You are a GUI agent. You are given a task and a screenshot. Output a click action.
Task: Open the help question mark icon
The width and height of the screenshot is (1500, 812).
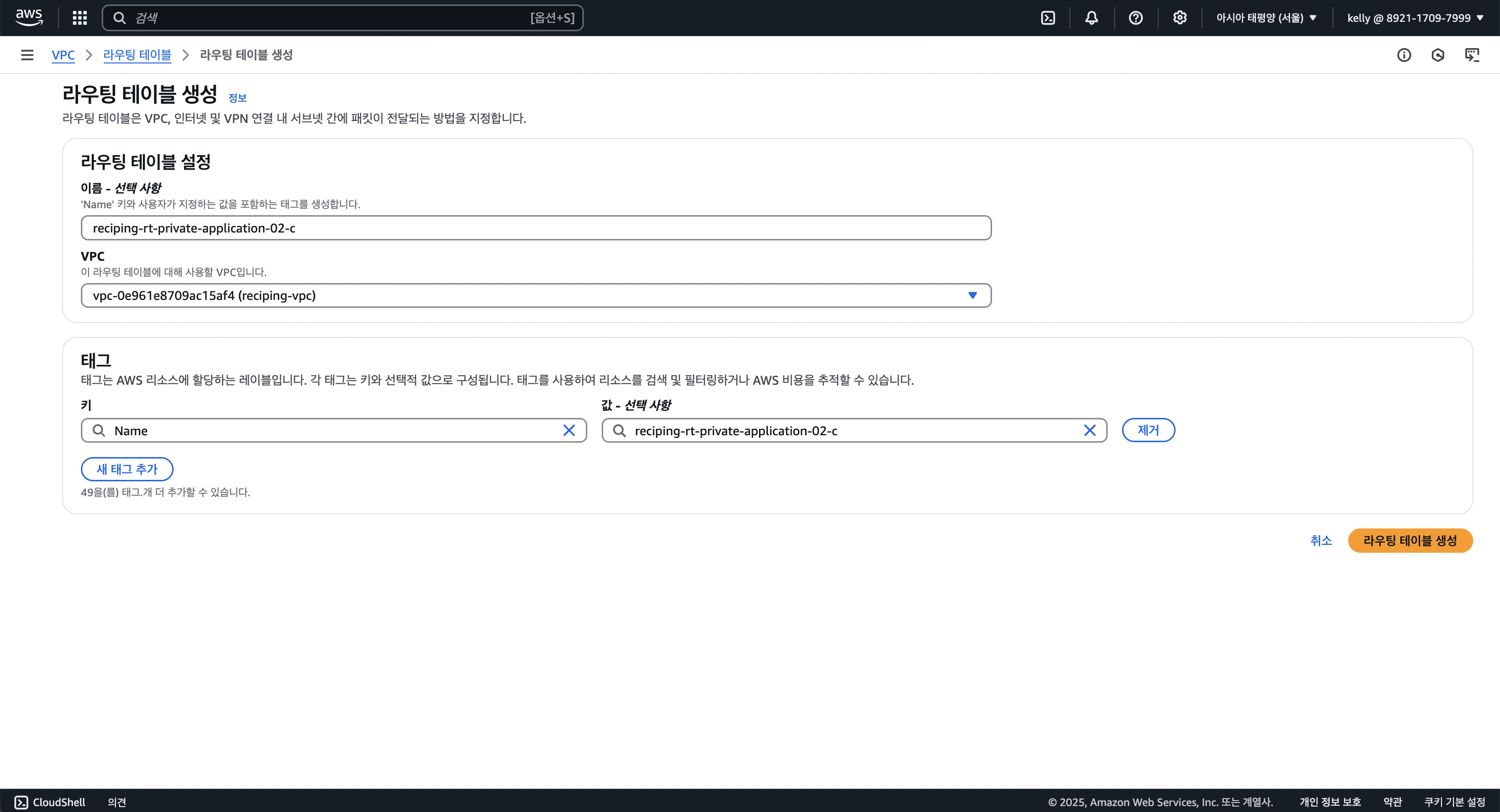point(1135,17)
